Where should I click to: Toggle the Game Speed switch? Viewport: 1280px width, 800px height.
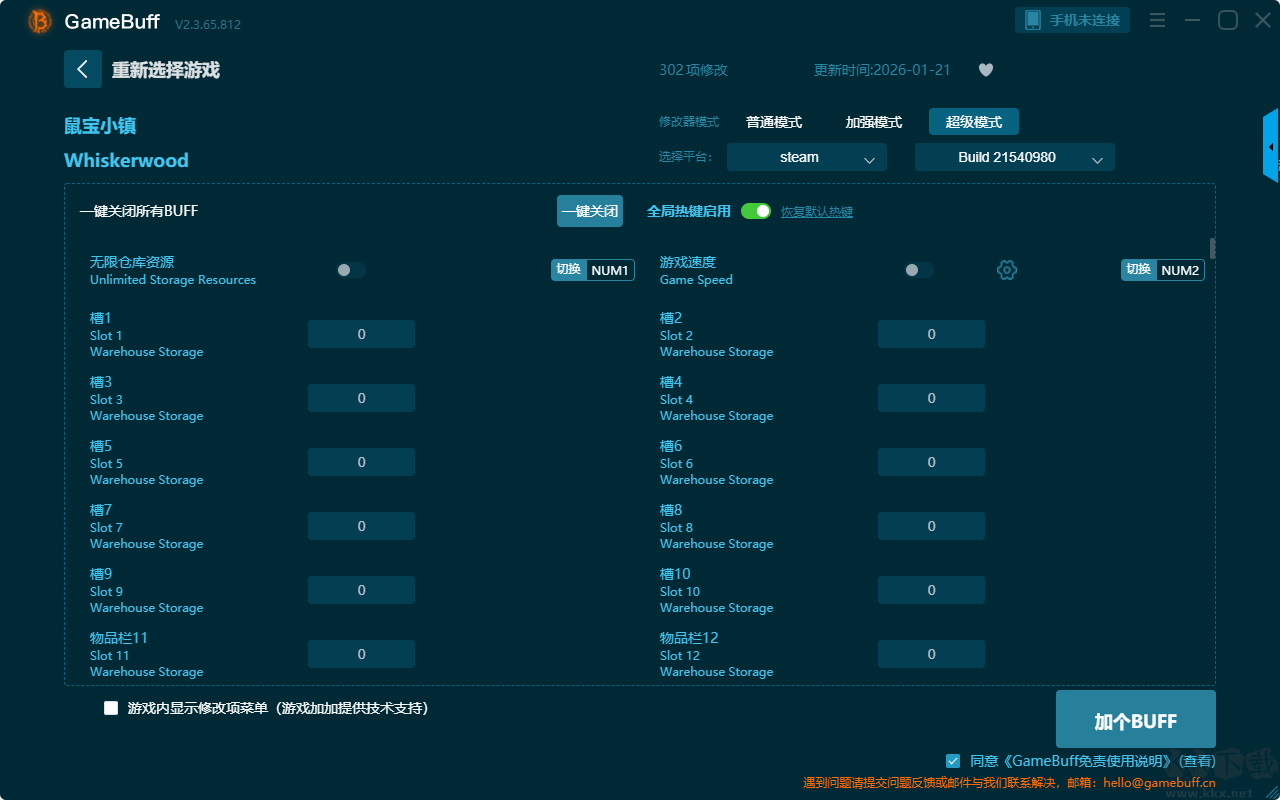(x=919, y=270)
